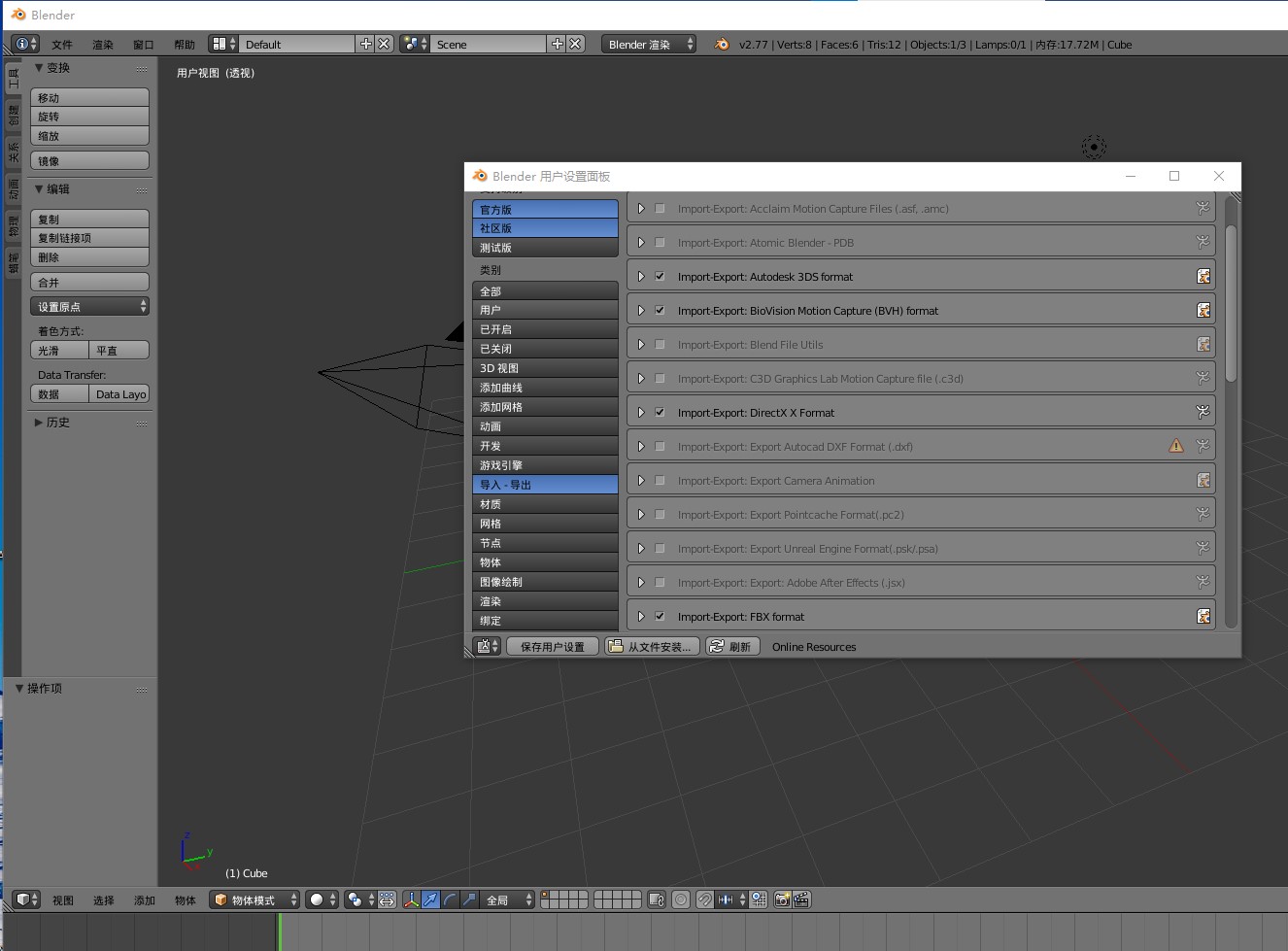1288x951 pixels.
Task: Disable the FBX format addon
Action: click(x=660, y=616)
